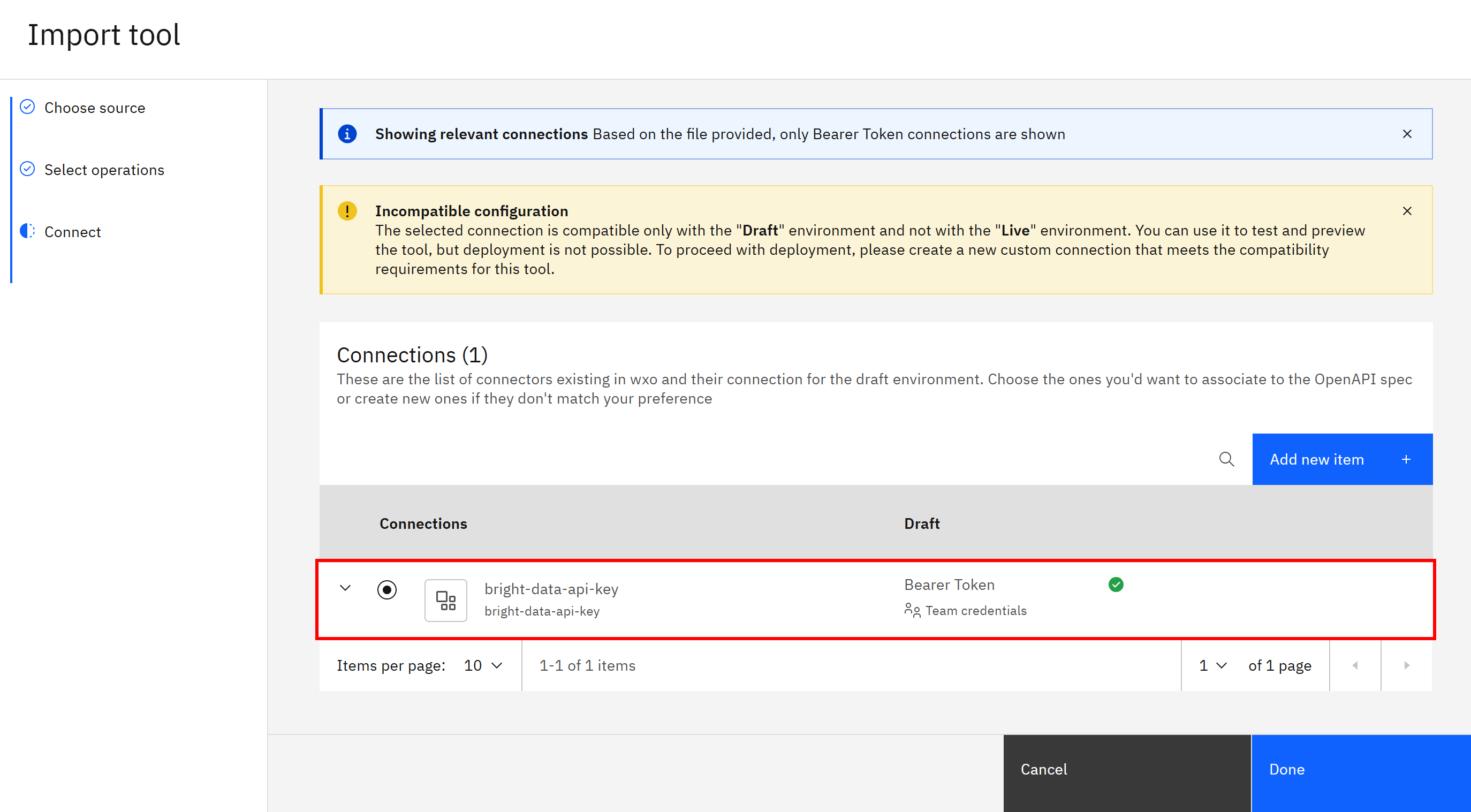Click the next page arrow
The image size is (1471, 812).
coord(1406,665)
